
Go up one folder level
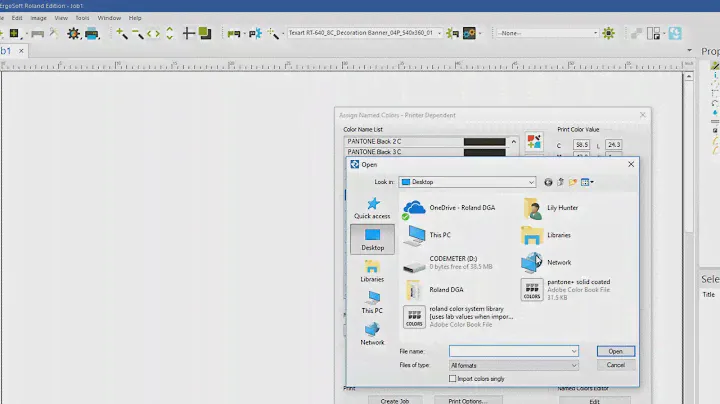click(x=560, y=182)
